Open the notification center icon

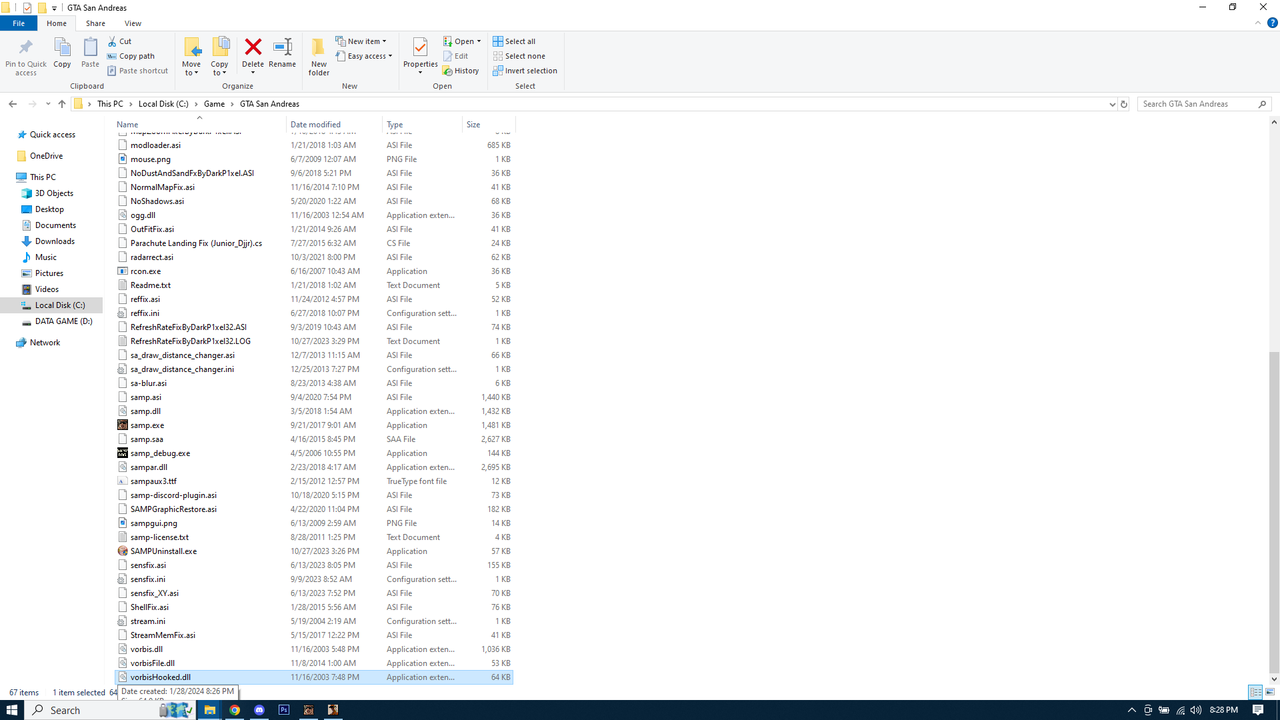coord(1258,710)
